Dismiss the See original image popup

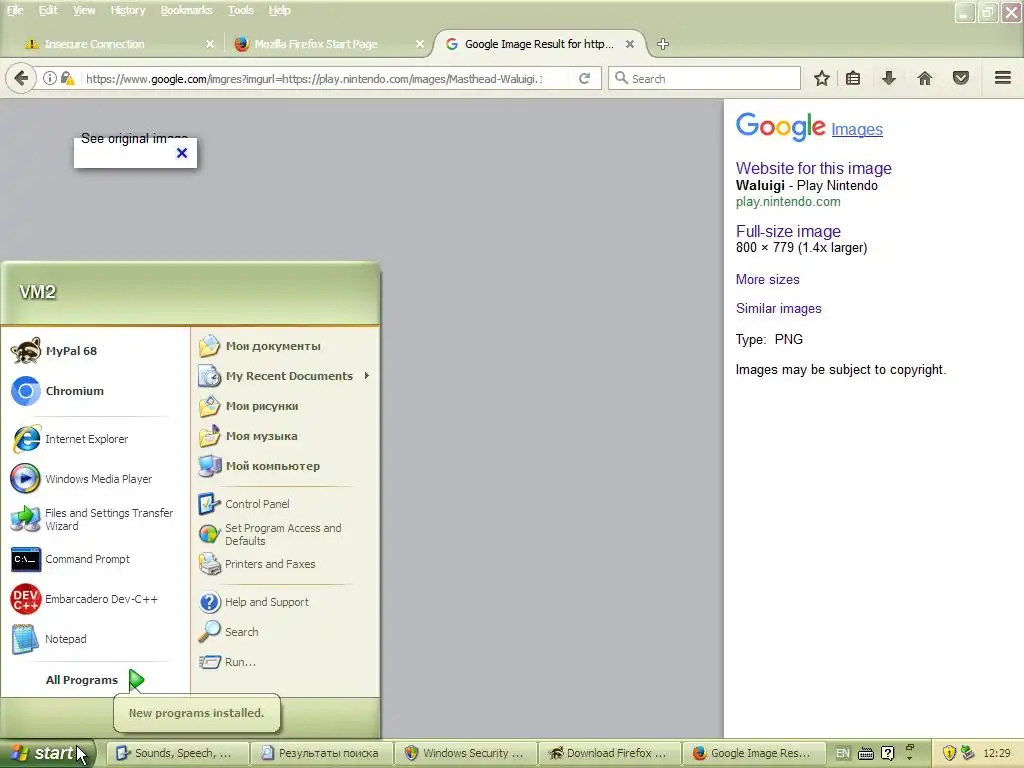coord(182,153)
